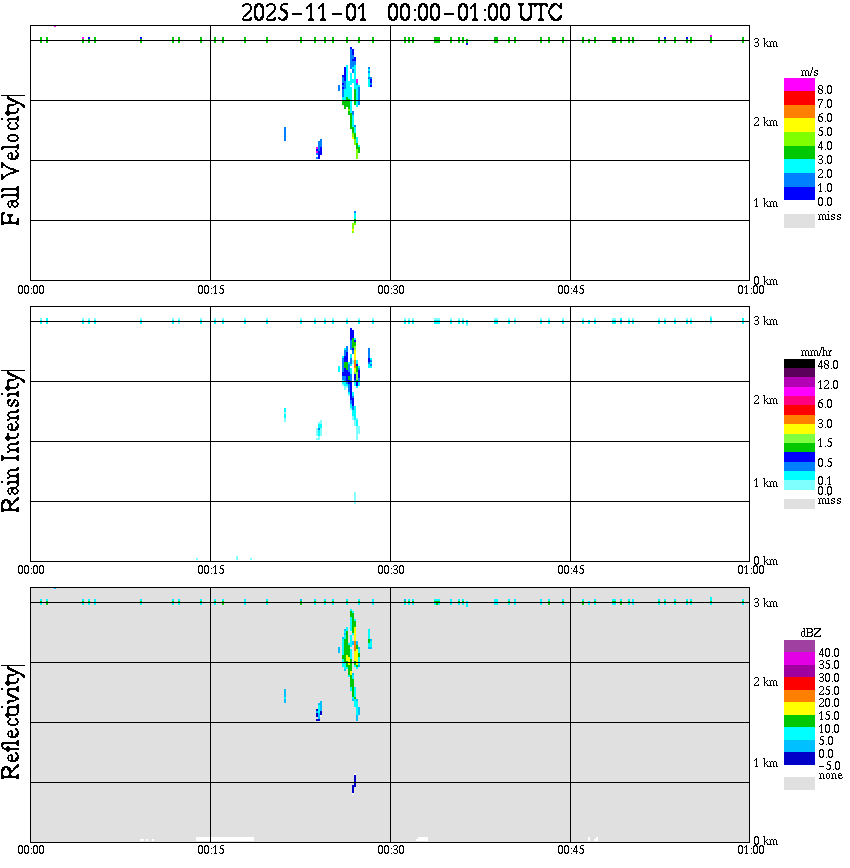Click the gray none swatch in dBZ legend
The width and height of the screenshot is (850, 868).
pos(799,783)
